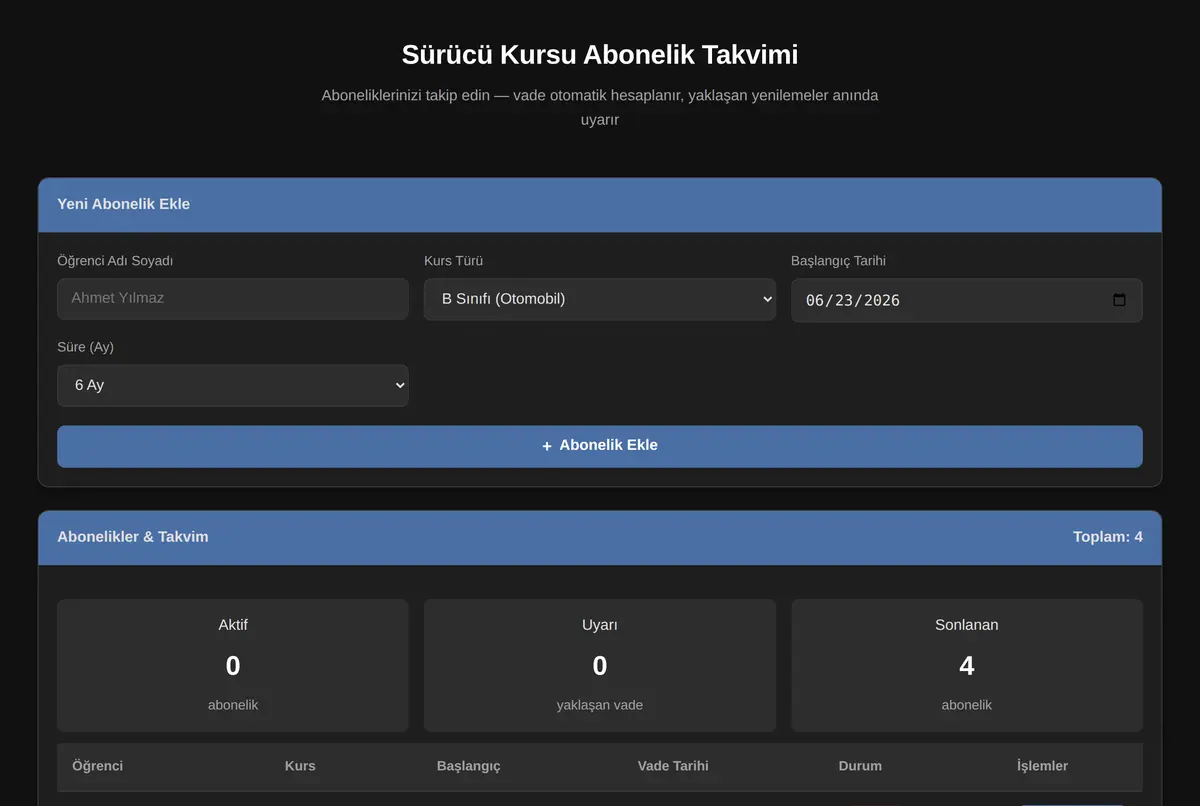Click the Başlangıç column header
1200x806 pixels.
[468, 766]
